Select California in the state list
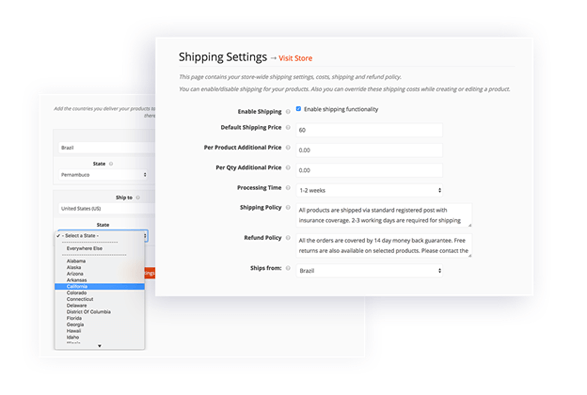The width and height of the screenshot is (587, 395). tap(100, 286)
